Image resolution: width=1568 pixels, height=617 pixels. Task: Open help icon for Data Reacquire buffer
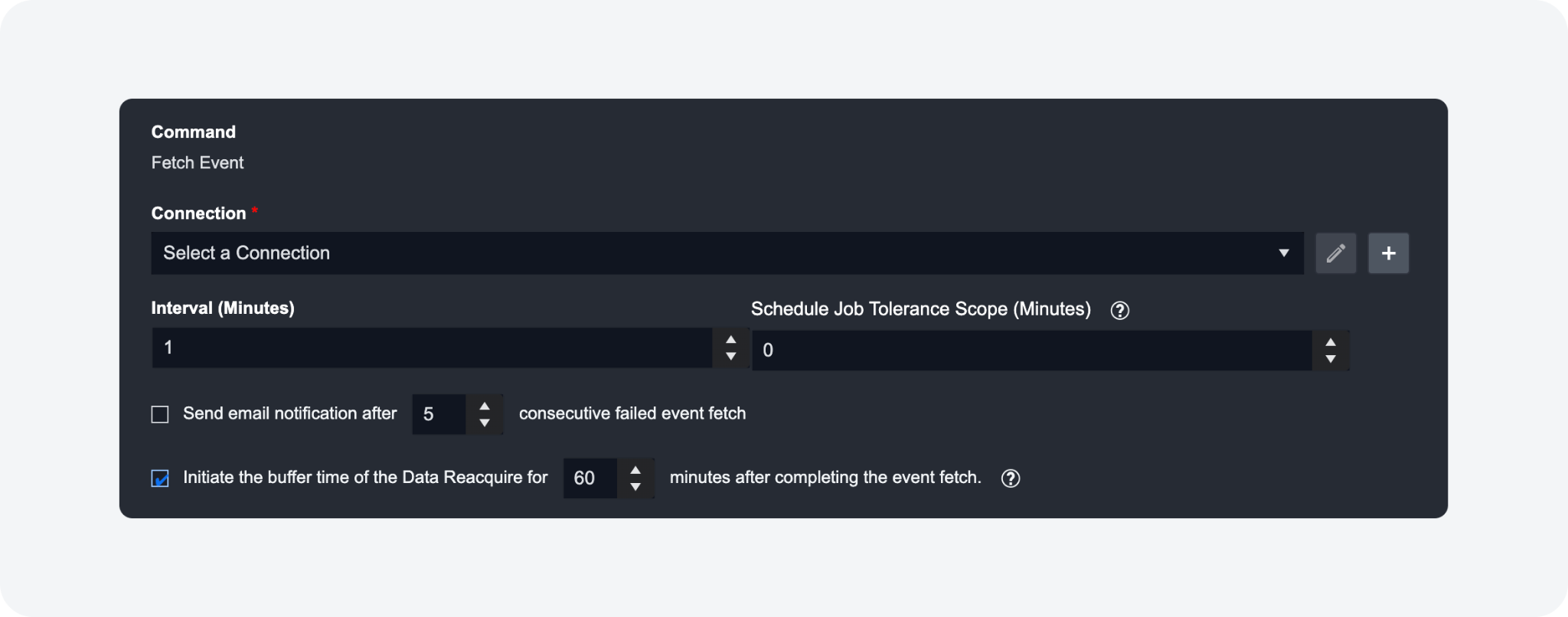point(1011,478)
